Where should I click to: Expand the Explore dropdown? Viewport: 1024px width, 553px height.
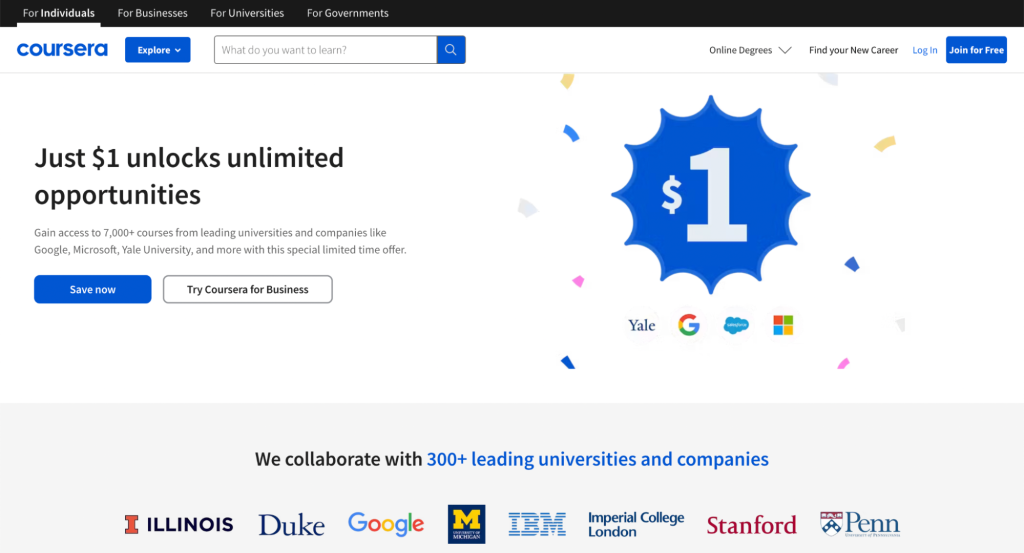pos(158,50)
